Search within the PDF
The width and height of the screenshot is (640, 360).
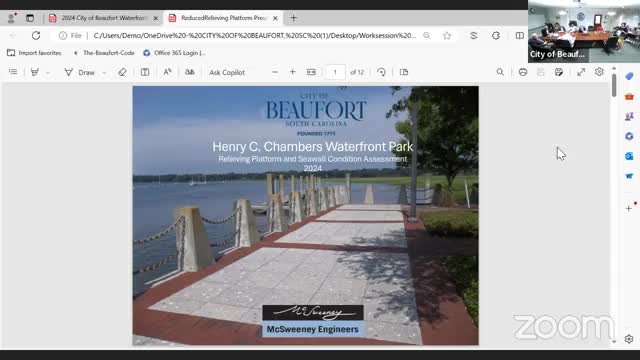tap(500, 72)
